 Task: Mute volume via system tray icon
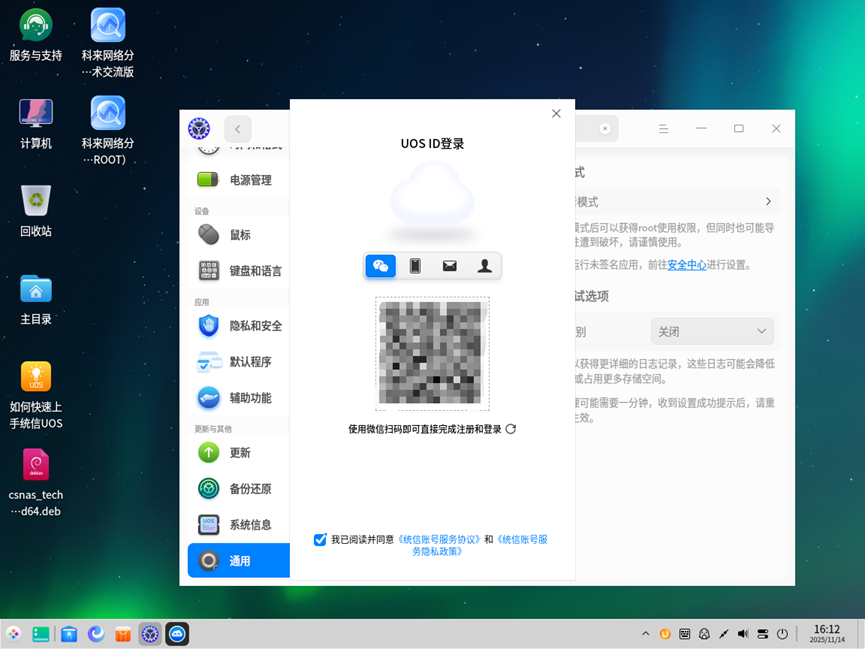coord(742,633)
